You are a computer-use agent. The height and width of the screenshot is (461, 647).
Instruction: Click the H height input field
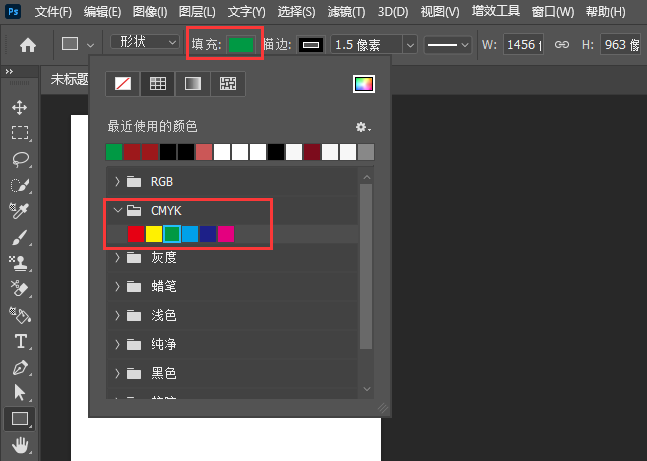click(621, 45)
